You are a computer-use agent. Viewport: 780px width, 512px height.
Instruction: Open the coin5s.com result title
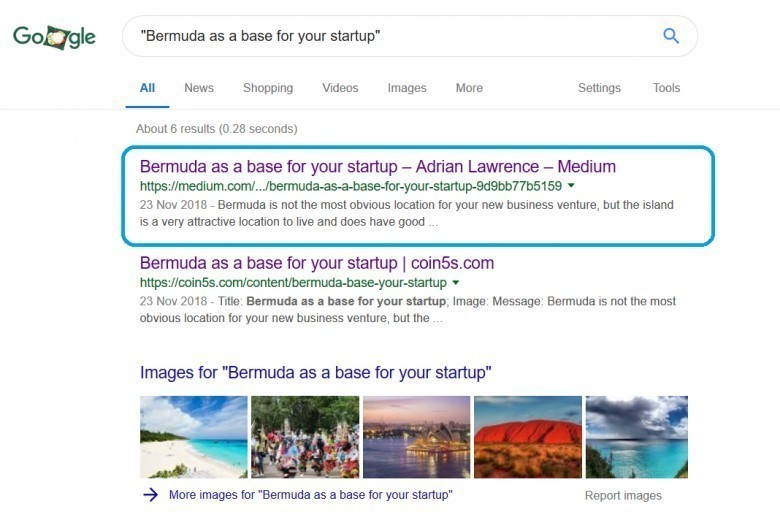317,264
